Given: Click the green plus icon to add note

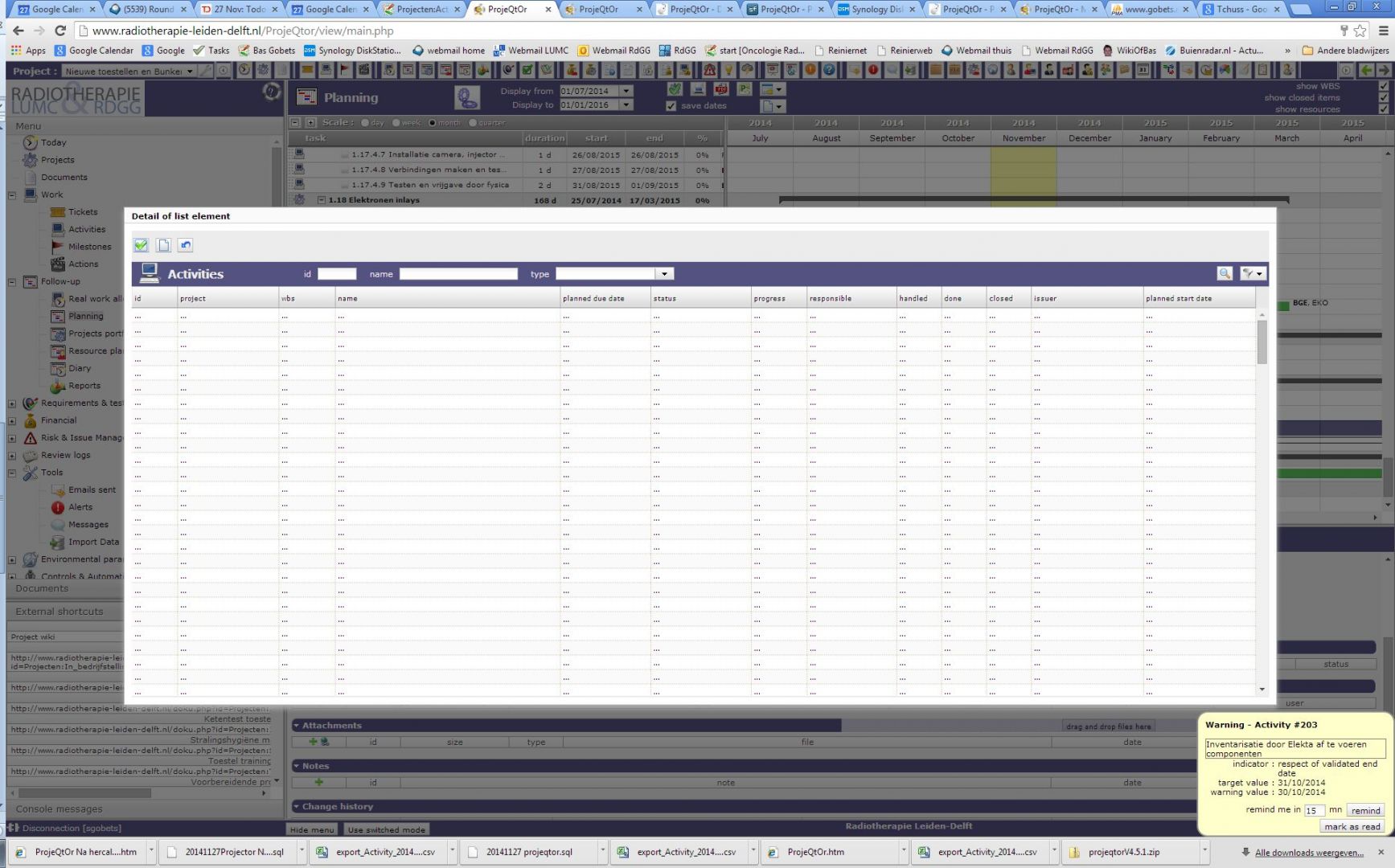Looking at the screenshot, I should coord(319,782).
